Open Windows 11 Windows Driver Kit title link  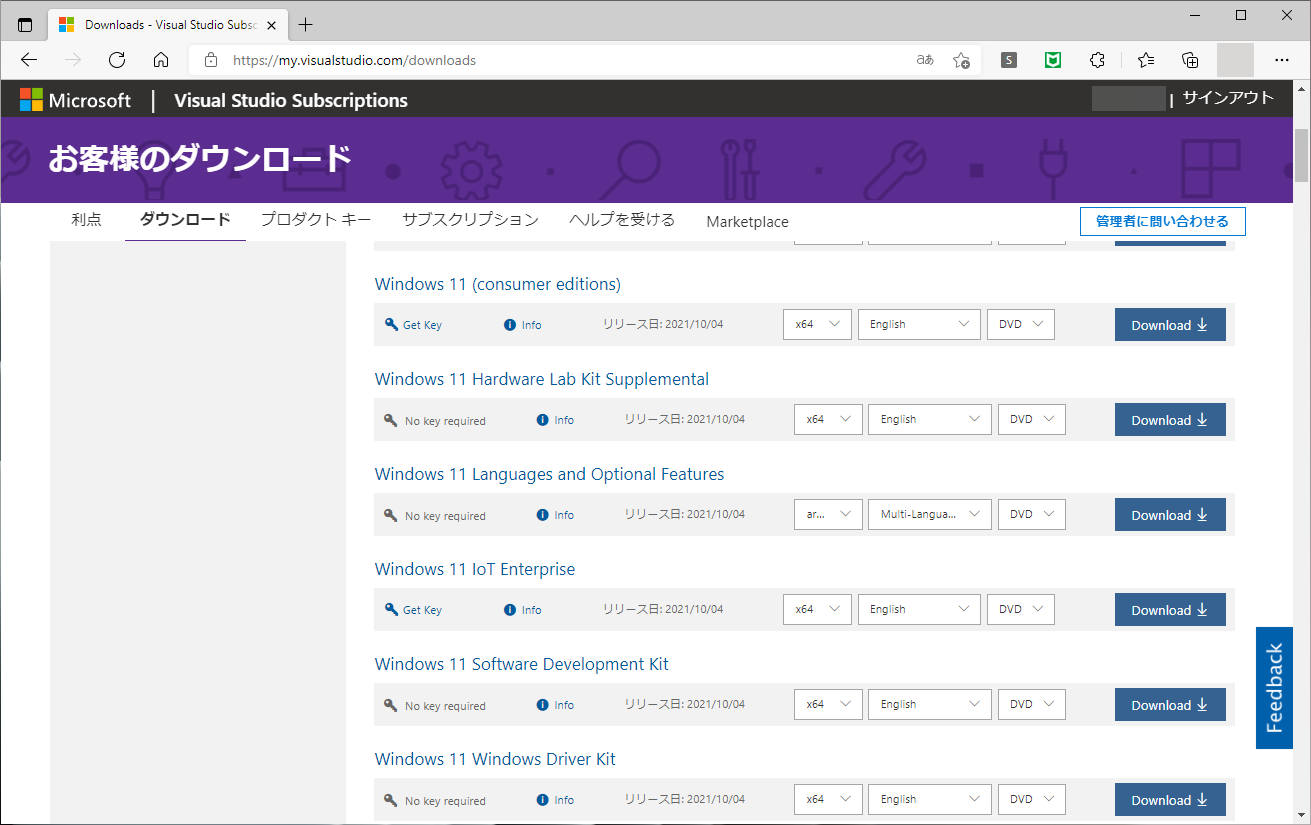495,759
